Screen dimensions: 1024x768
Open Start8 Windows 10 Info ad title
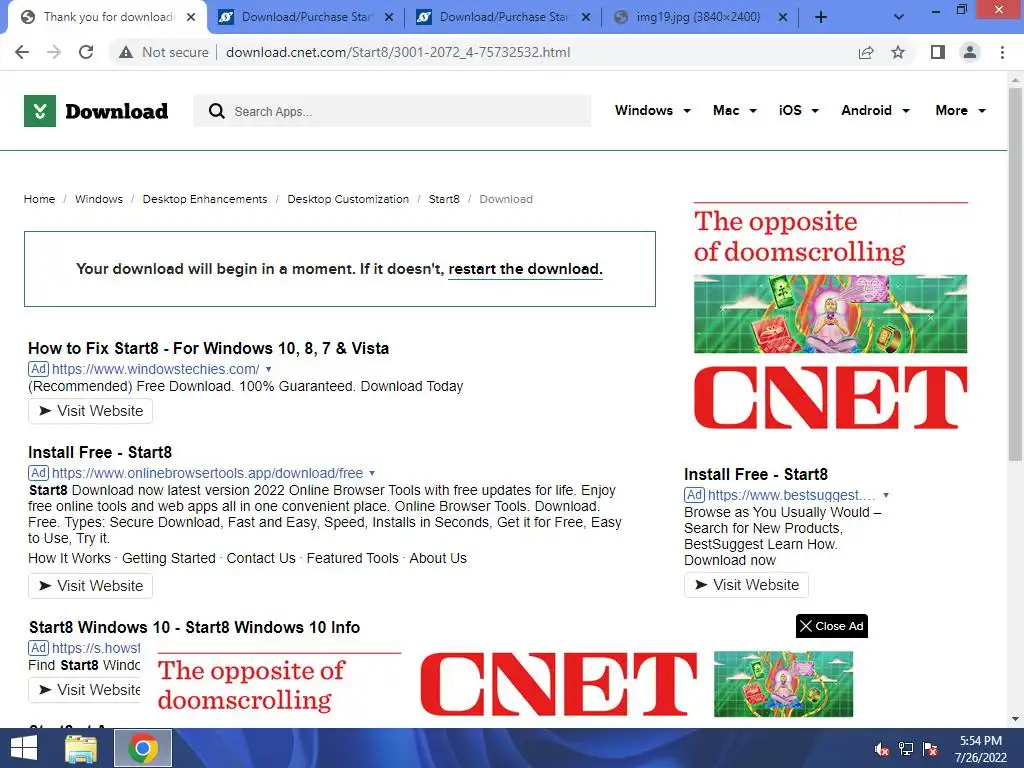coord(194,627)
